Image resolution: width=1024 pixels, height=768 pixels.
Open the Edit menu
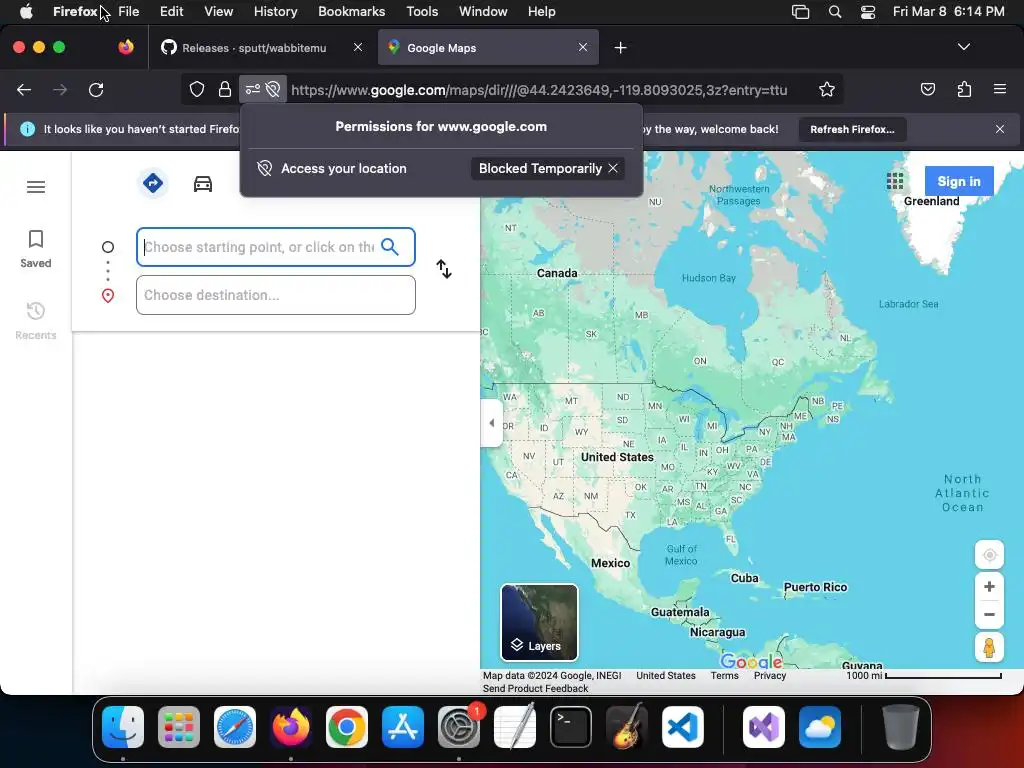pos(171,12)
